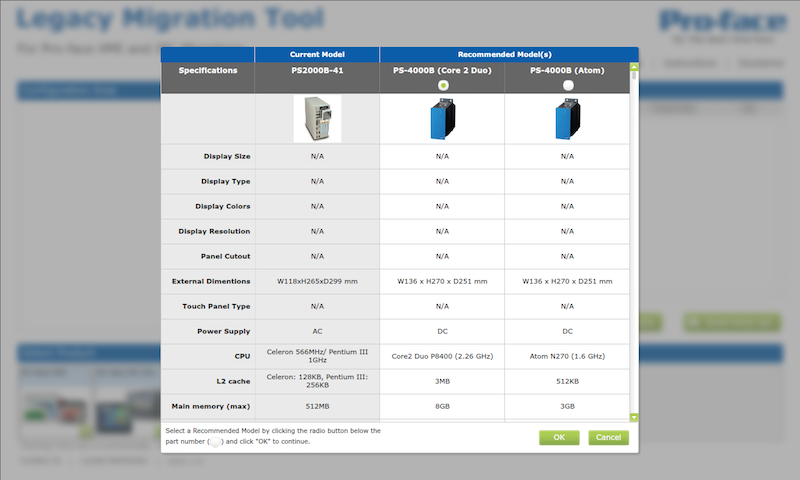Click the L2 cache row label
800x480 pixels.
pos(233,382)
